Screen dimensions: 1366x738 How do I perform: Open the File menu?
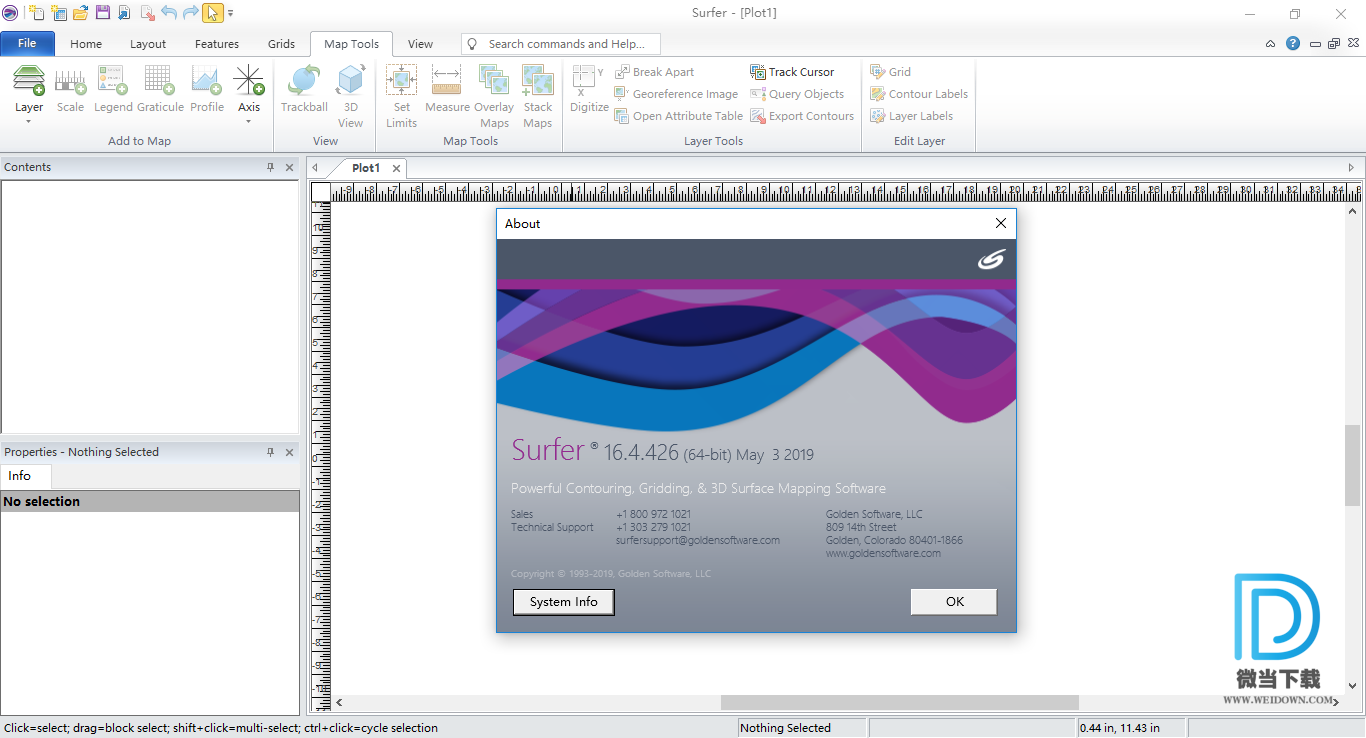[x=27, y=43]
